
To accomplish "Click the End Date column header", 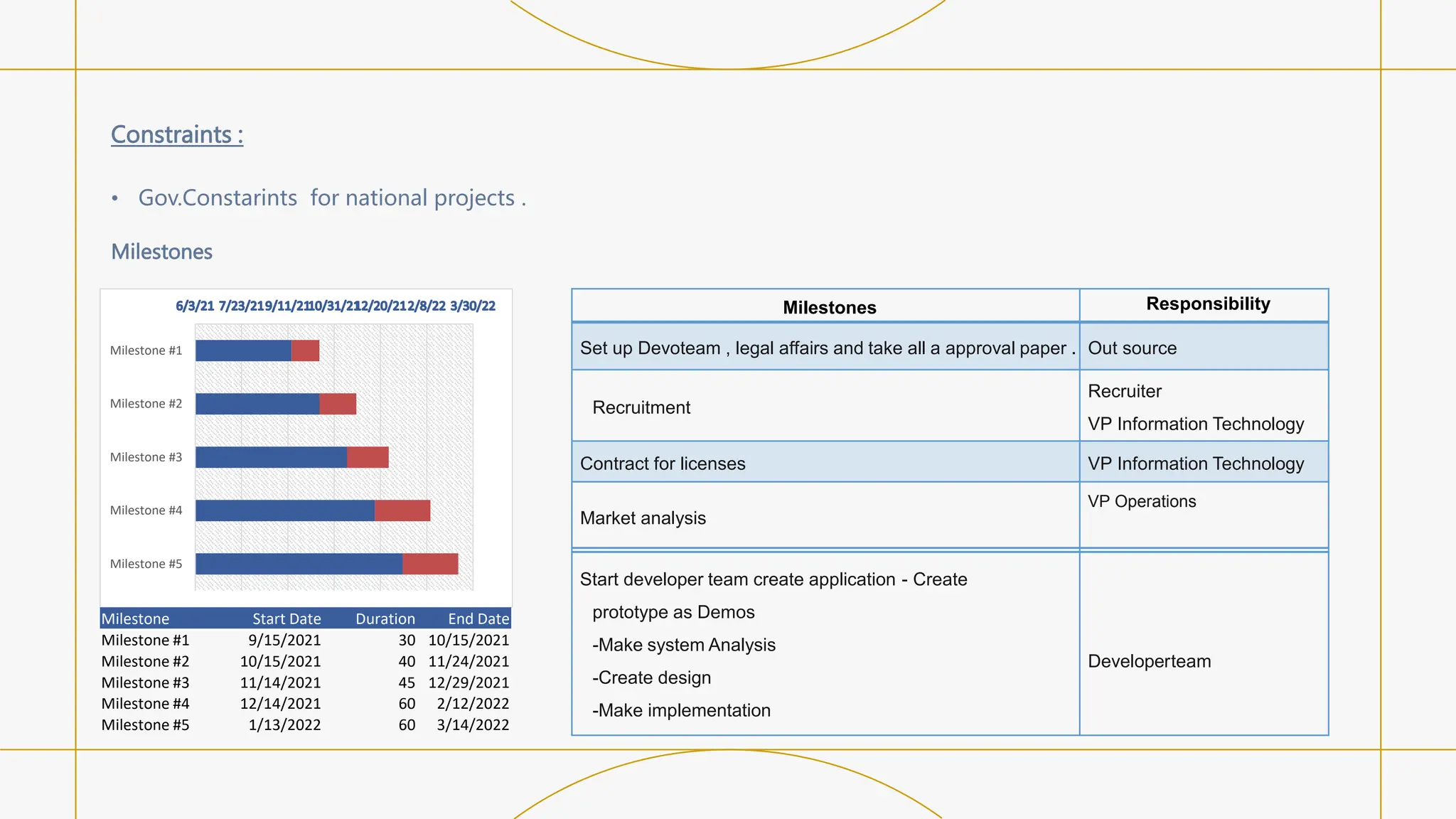I will (x=478, y=619).
